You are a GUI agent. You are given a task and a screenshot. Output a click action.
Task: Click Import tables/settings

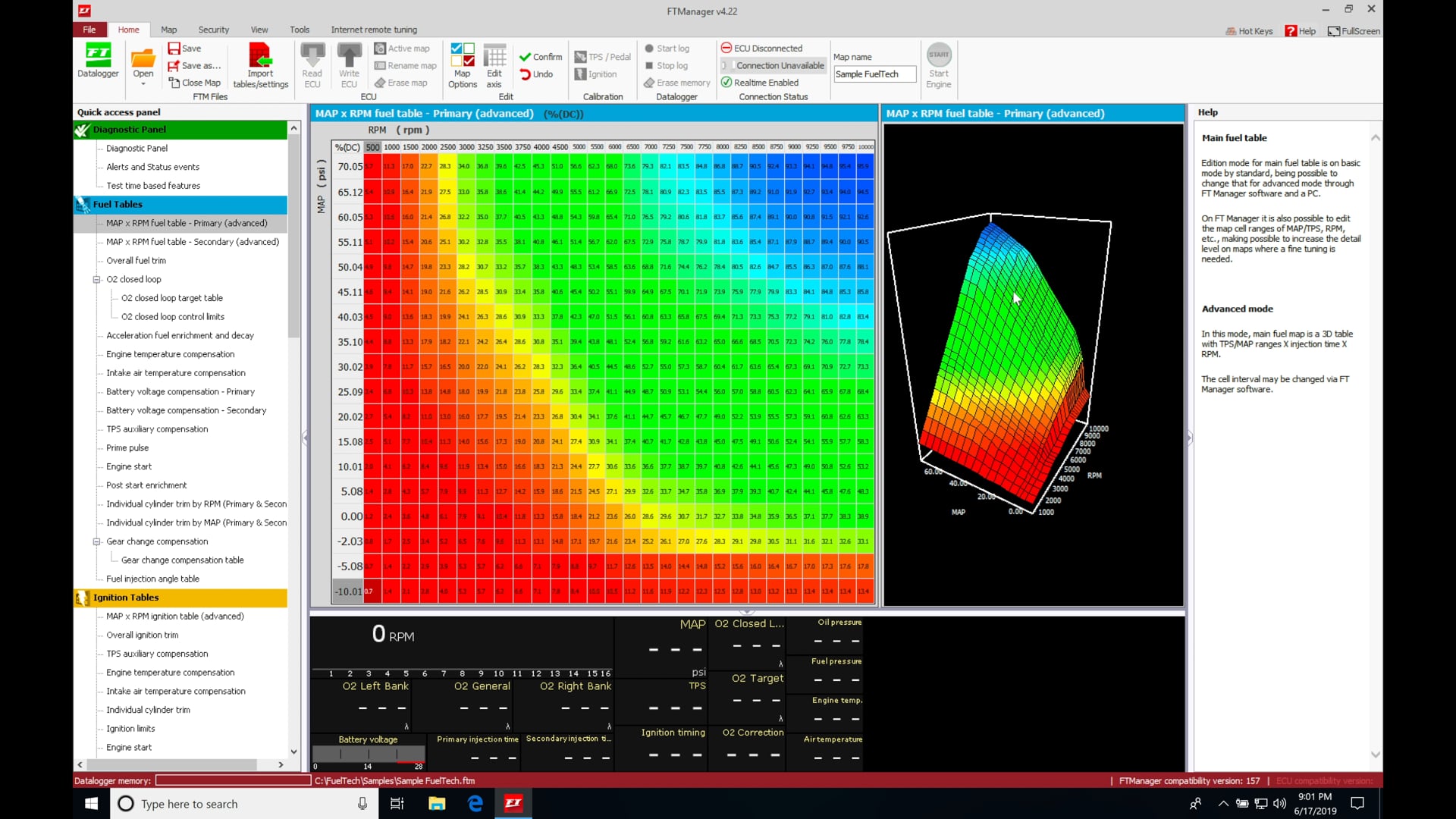[259, 64]
